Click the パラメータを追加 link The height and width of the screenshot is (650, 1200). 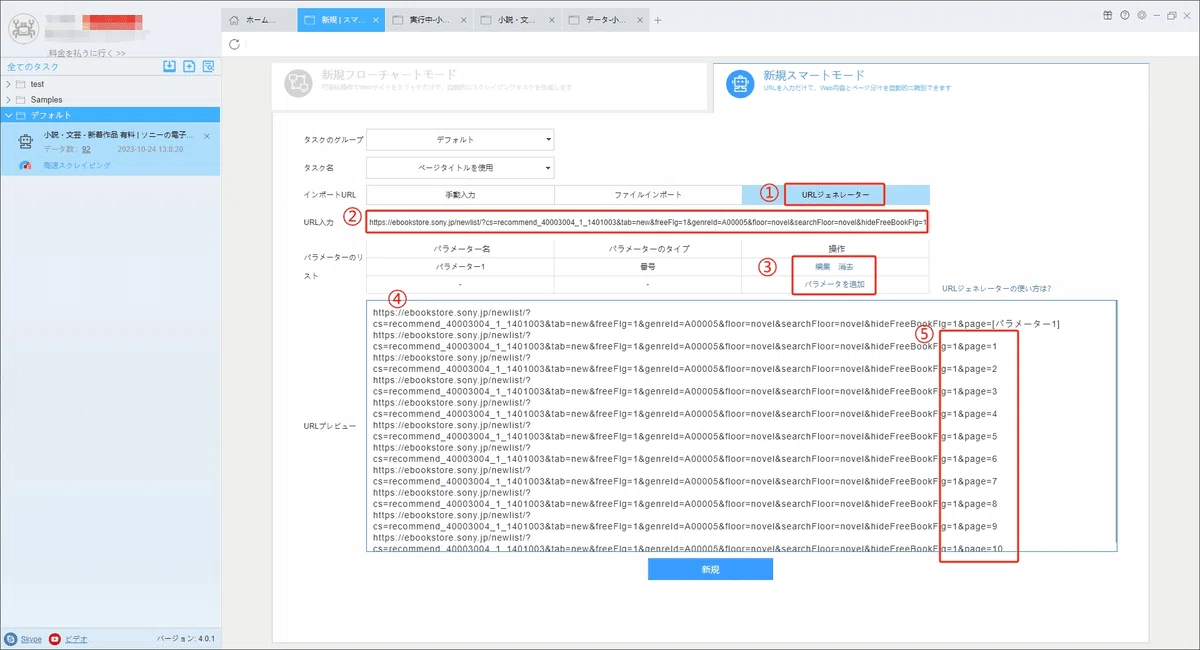[x=835, y=285]
